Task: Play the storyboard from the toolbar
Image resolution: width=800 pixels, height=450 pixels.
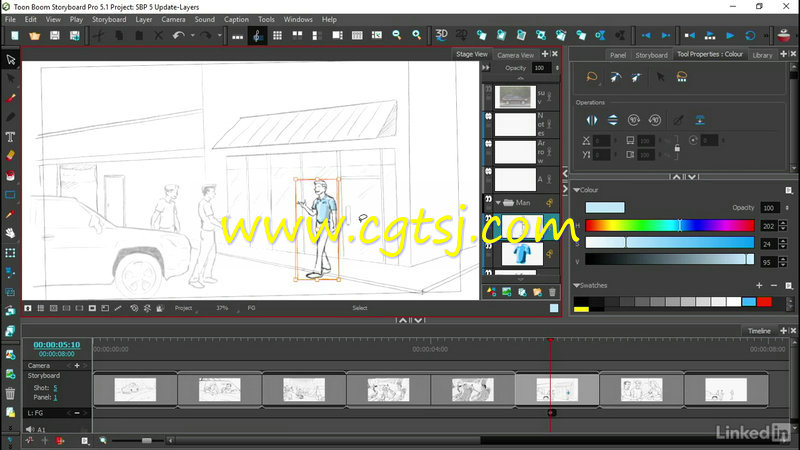Action: [730, 35]
